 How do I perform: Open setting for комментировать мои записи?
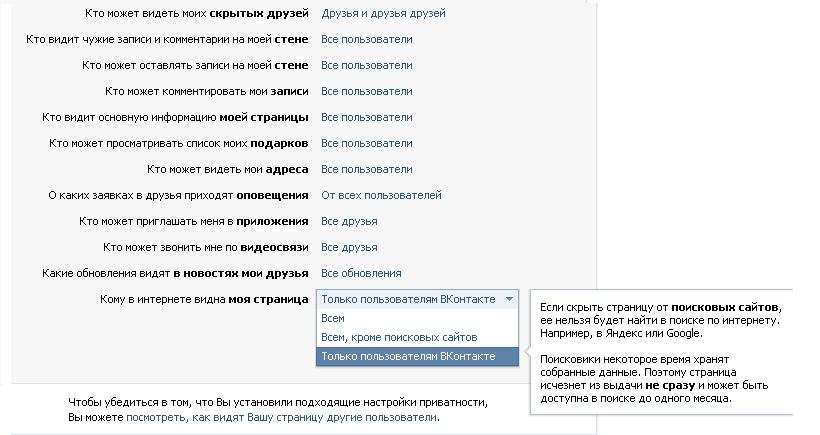click(x=366, y=92)
